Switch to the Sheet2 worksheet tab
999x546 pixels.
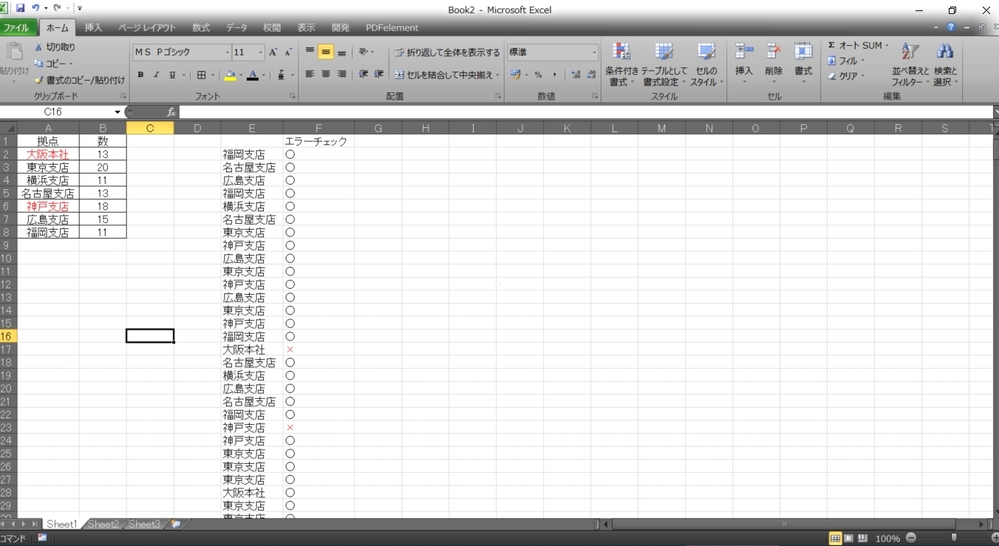click(x=102, y=524)
